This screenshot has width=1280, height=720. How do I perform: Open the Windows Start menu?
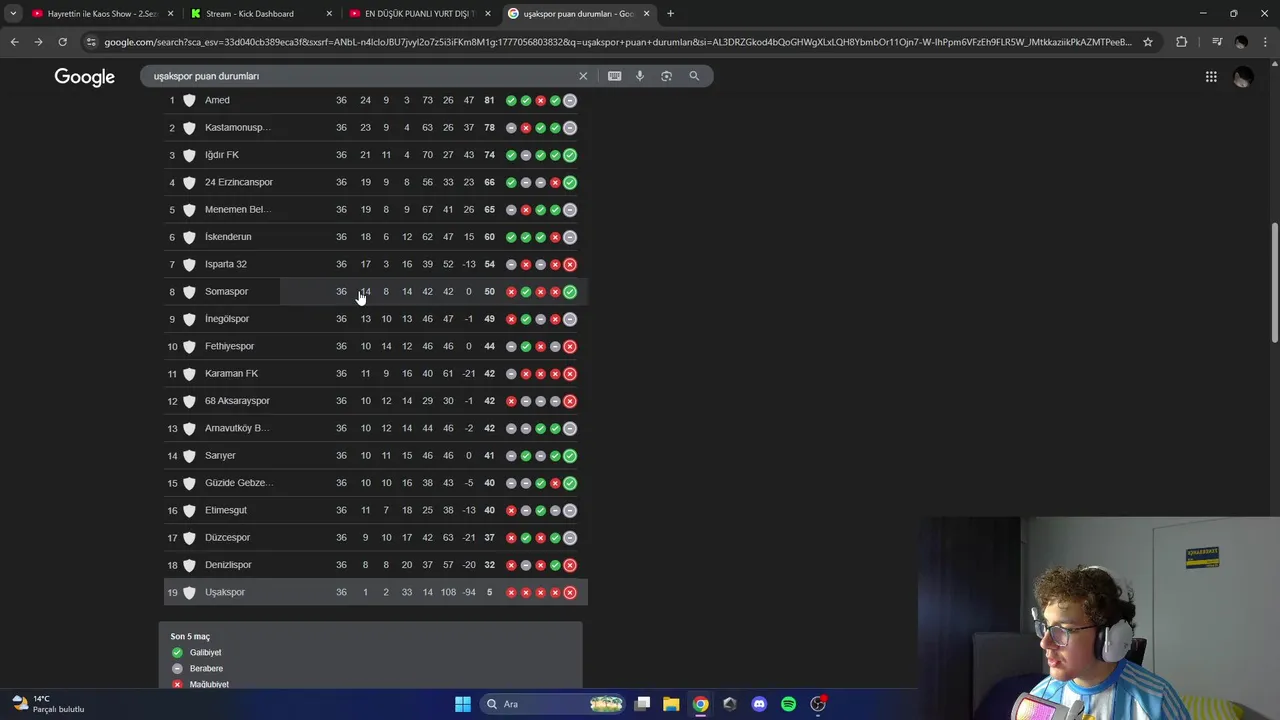tap(463, 704)
